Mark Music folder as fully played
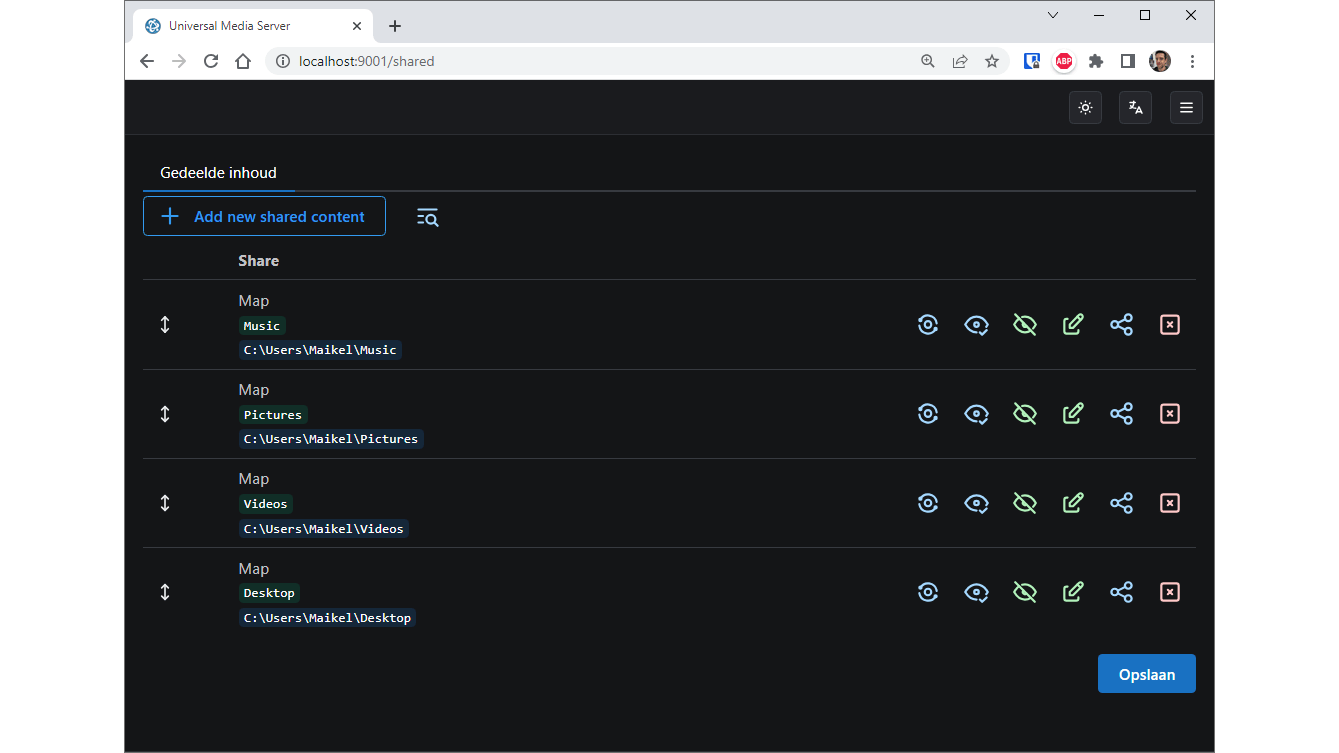The image size is (1339, 753). pyautogui.click(x=976, y=325)
